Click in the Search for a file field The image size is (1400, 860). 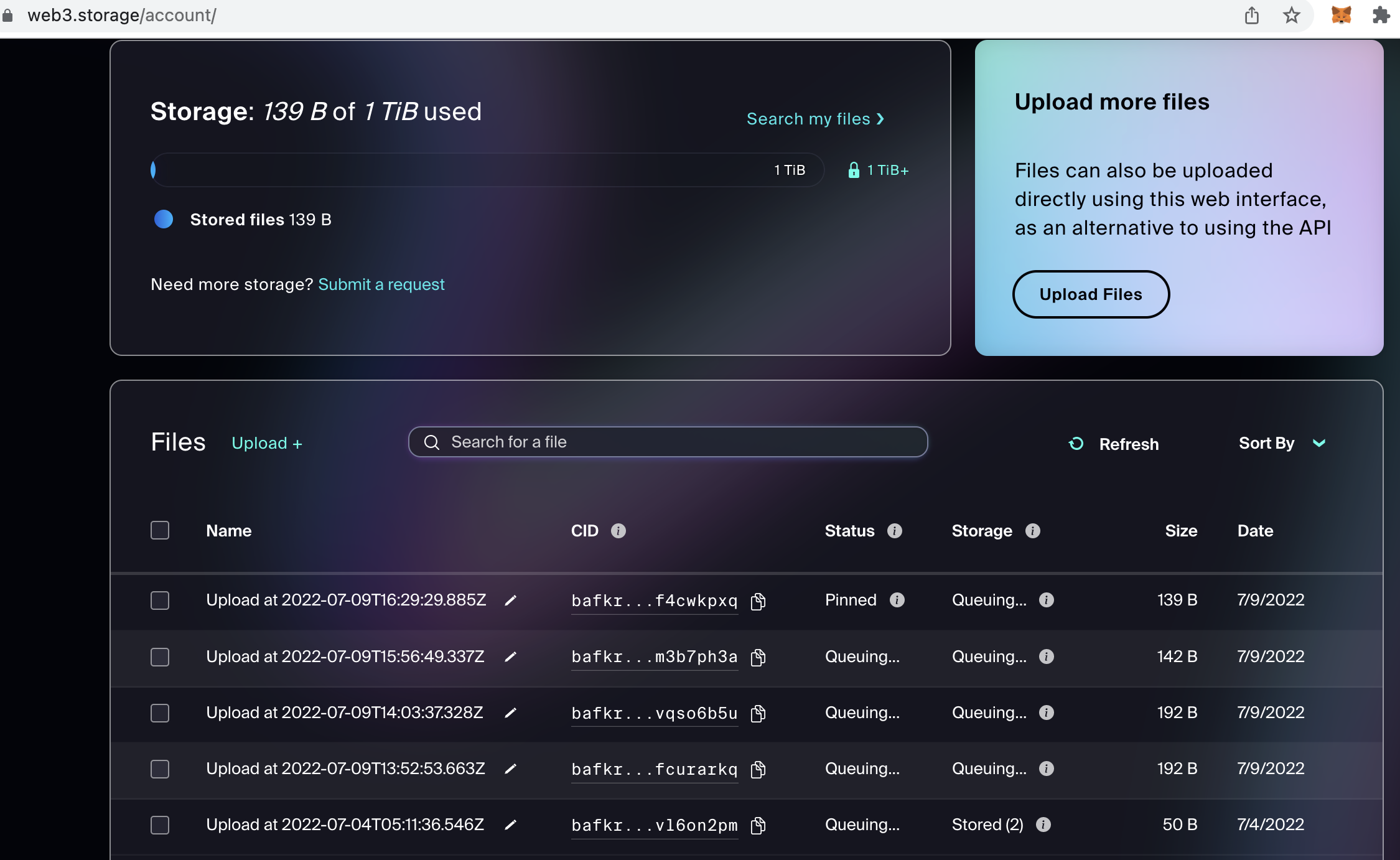click(668, 442)
